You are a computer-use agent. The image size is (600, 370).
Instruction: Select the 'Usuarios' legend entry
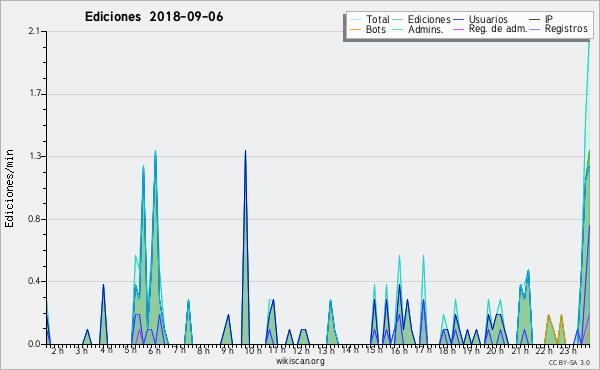(x=488, y=19)
